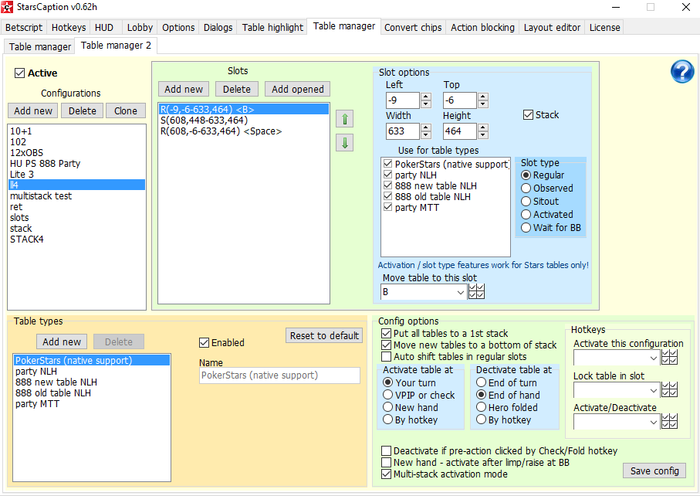Click modifier grid icon beside Activate this configuration
Viewport: 700px width, 496px height.
coord(669,357)
